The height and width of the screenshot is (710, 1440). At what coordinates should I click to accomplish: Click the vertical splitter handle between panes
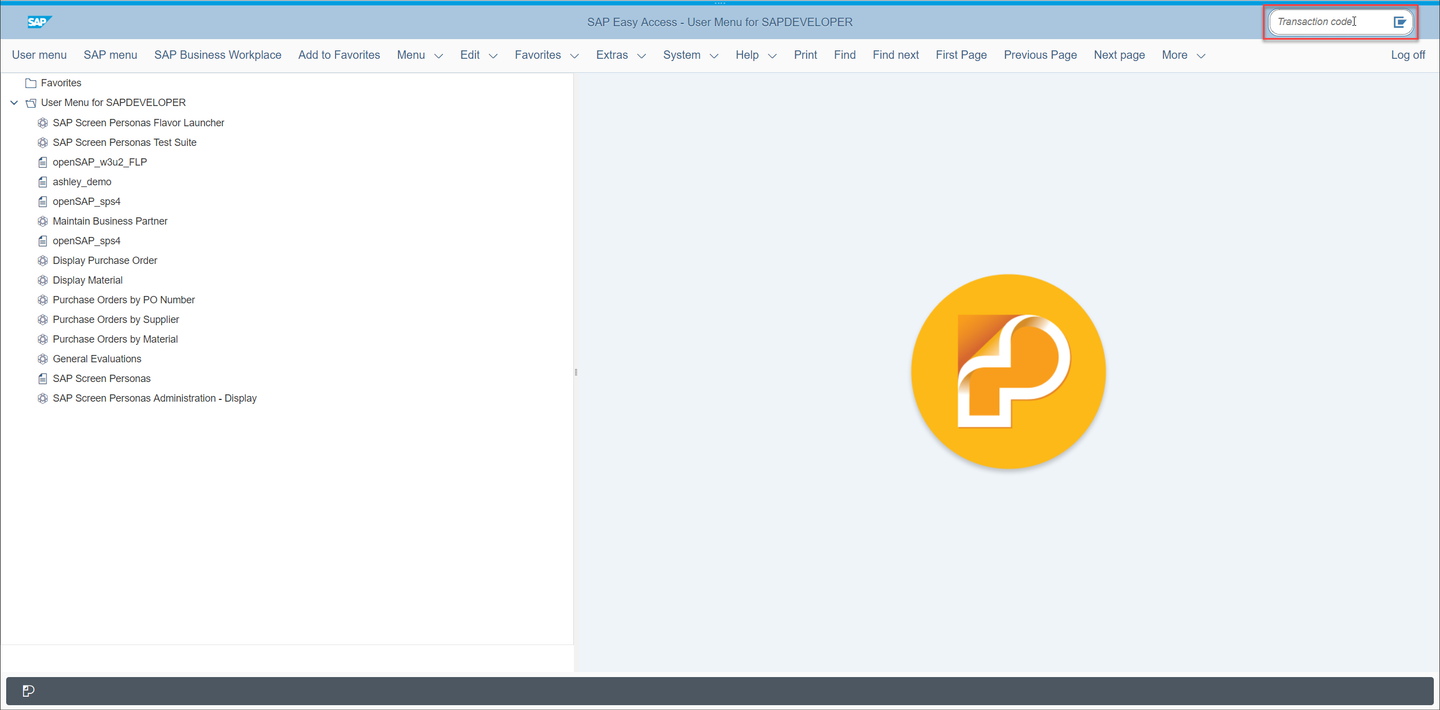tap(576, 372)
